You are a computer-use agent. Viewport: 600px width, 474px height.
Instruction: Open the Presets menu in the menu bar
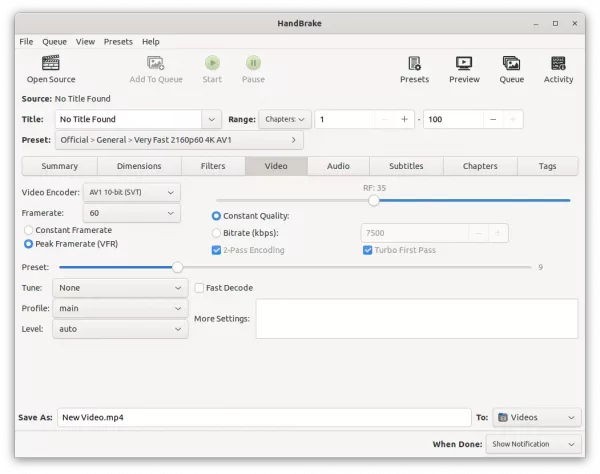coord(118,42)
